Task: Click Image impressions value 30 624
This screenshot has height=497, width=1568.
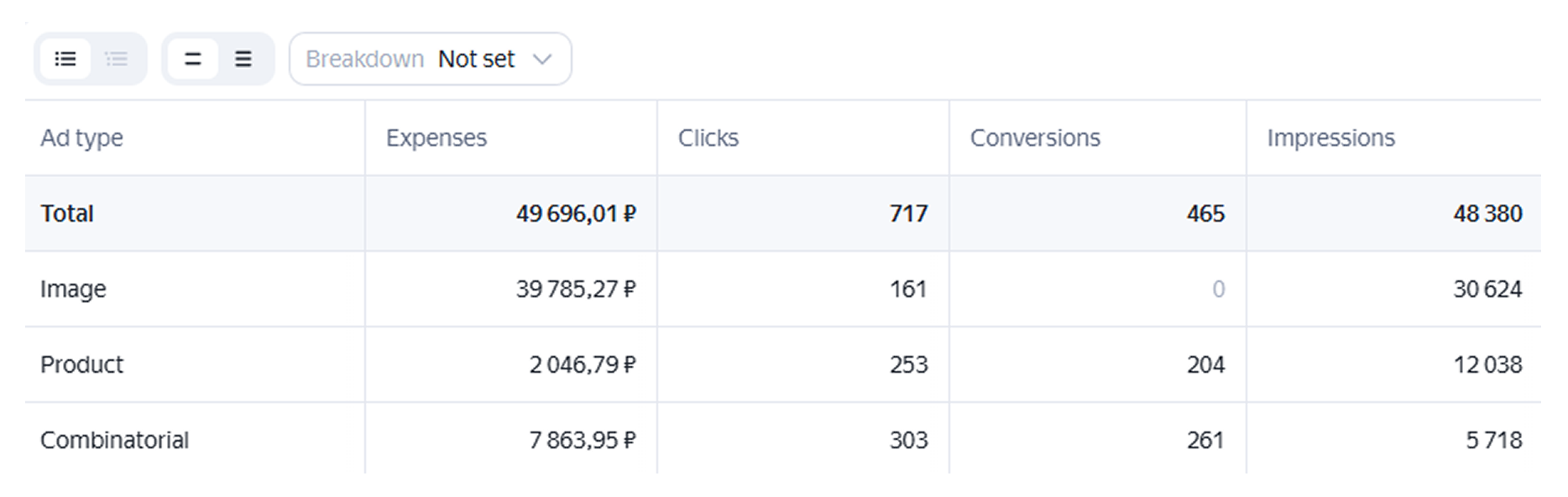Action: (x=1488, y=289)
